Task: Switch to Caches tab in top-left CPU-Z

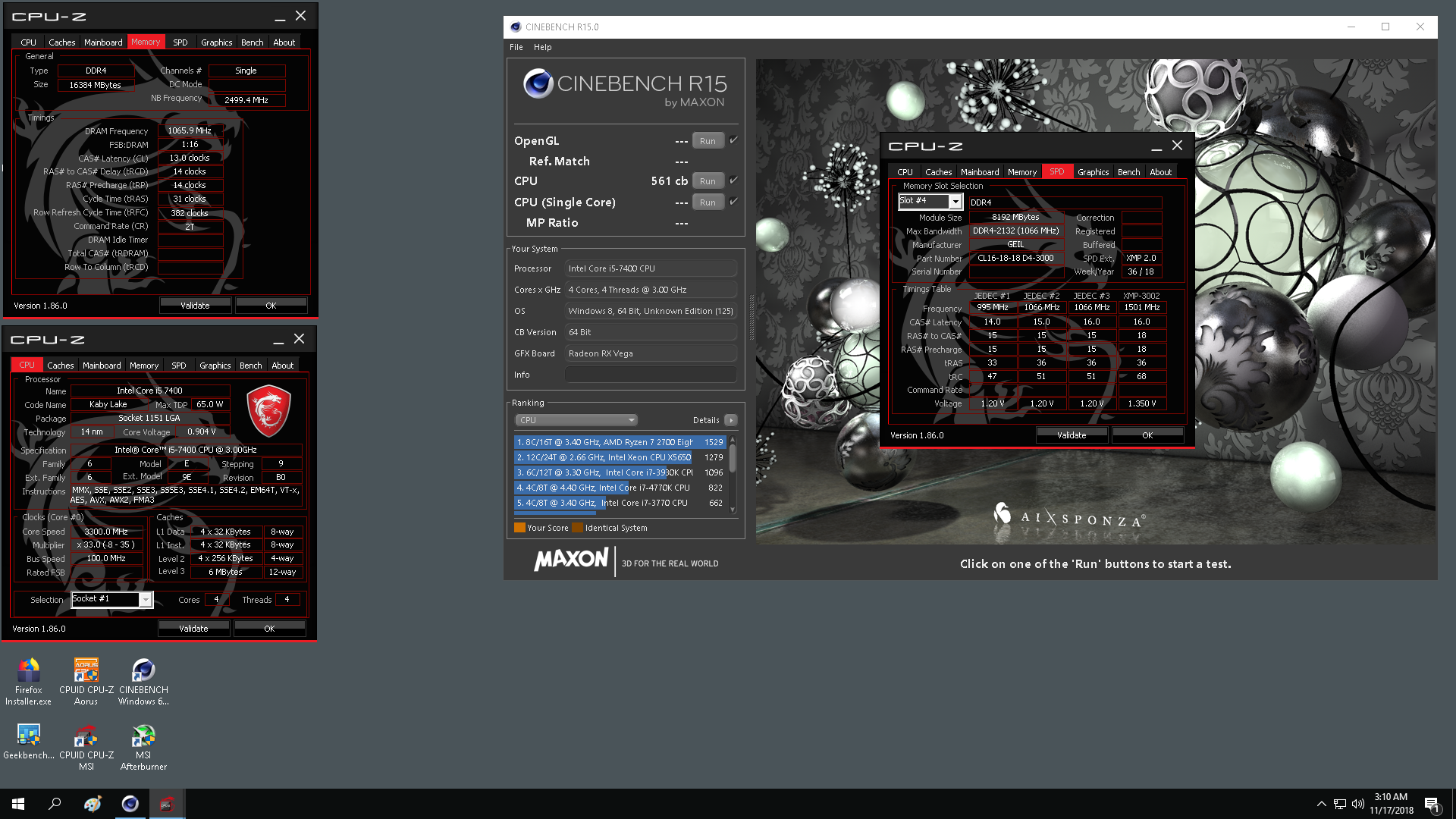Action: tap(62, 42)
